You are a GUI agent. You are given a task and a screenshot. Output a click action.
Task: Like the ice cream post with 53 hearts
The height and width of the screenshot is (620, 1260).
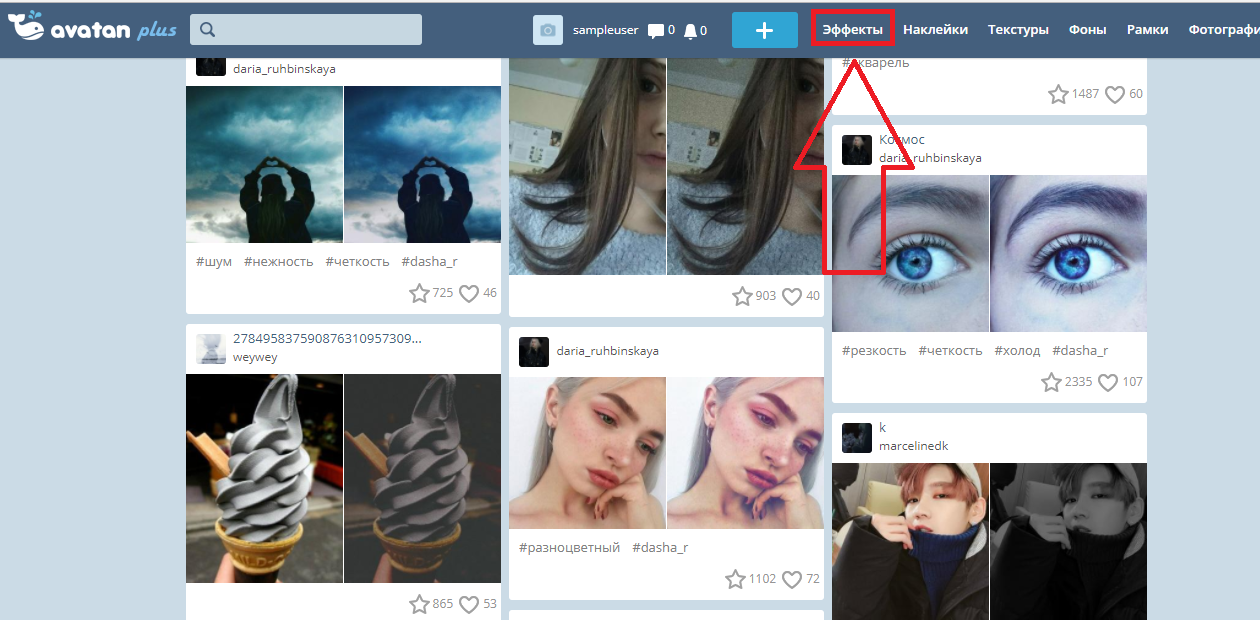468,604
